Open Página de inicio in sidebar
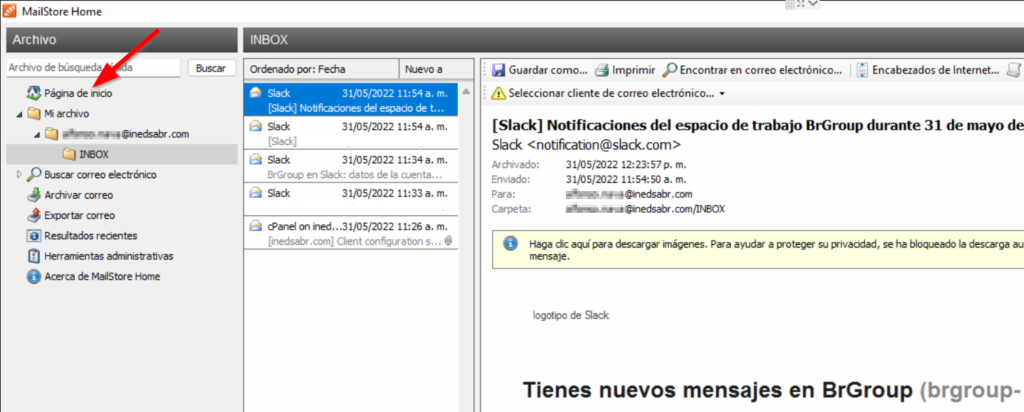The image size is (1024, 412). tap(78, 92)
